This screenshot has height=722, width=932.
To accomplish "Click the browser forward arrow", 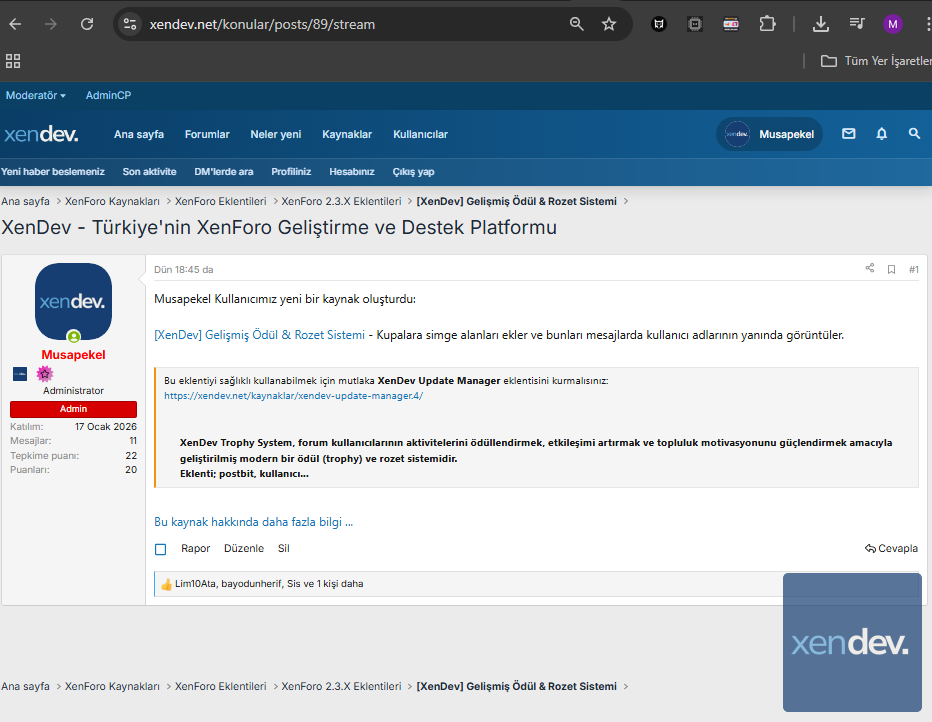I will pyautogui.click(x=51, y=24).
